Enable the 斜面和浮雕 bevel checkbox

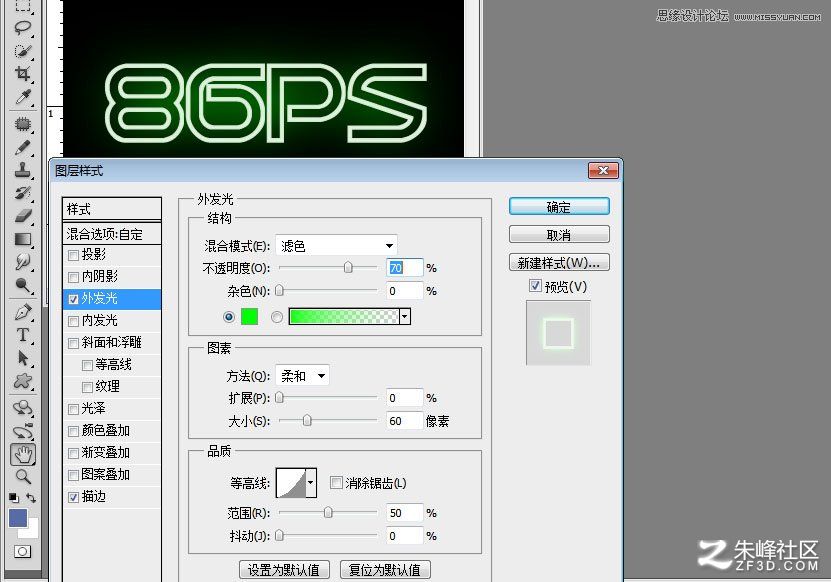coord(74,343)
